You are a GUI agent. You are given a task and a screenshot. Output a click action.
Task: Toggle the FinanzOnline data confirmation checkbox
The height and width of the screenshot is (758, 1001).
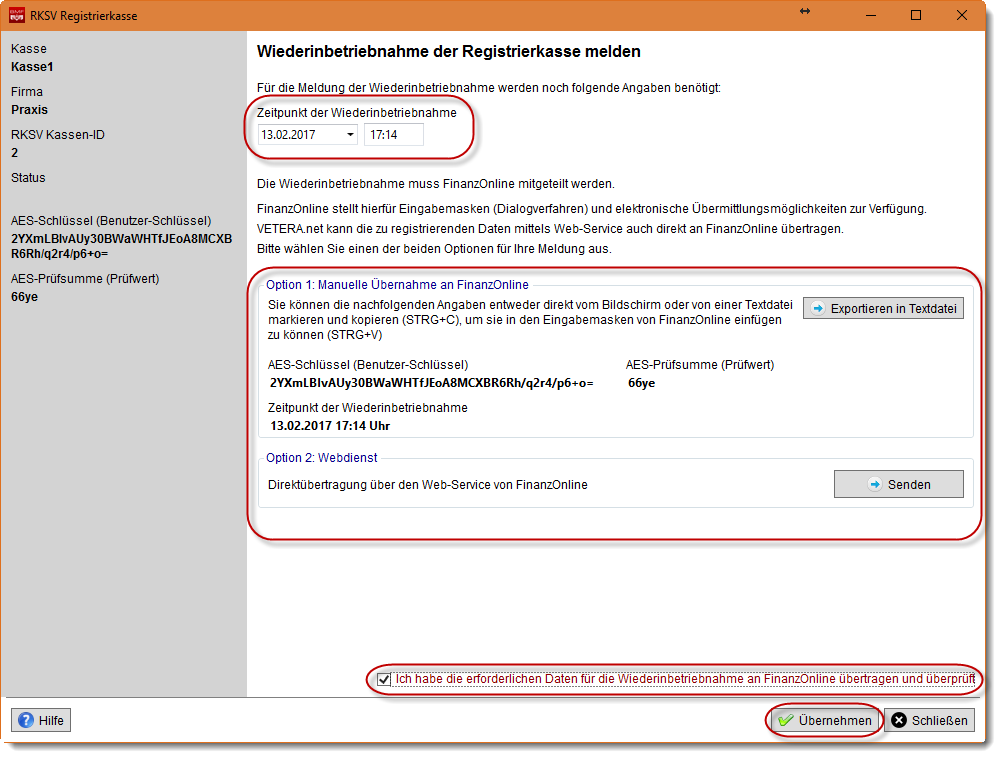coord(384,680)
